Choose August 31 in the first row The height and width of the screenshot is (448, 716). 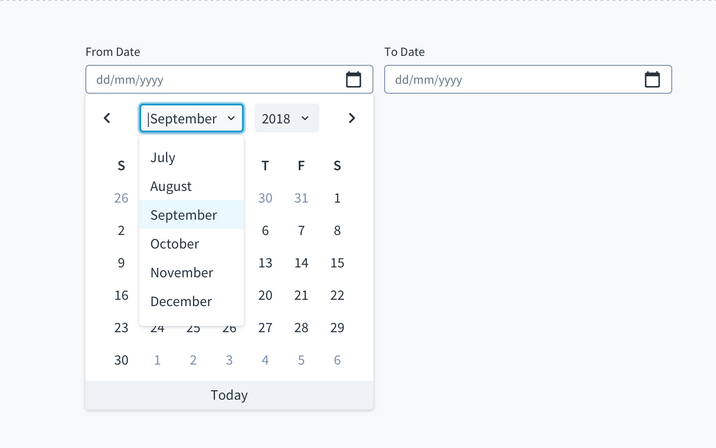pyautogui.click(x=301, y=198)
